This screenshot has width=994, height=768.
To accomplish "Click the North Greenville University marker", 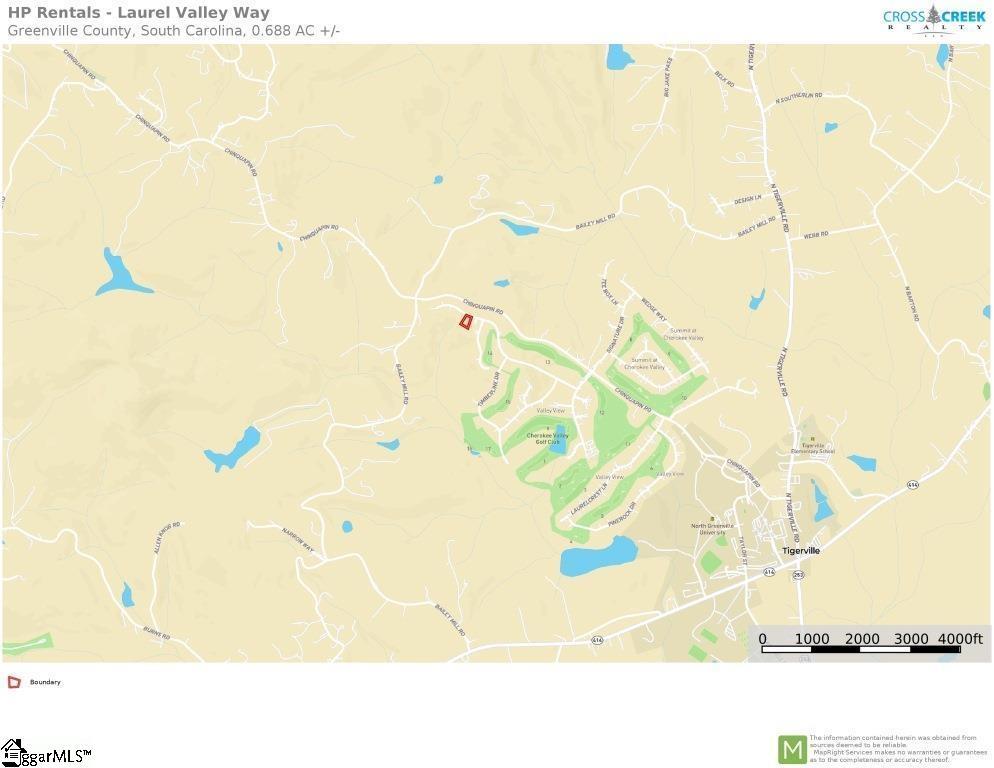I will pos(713,519).
